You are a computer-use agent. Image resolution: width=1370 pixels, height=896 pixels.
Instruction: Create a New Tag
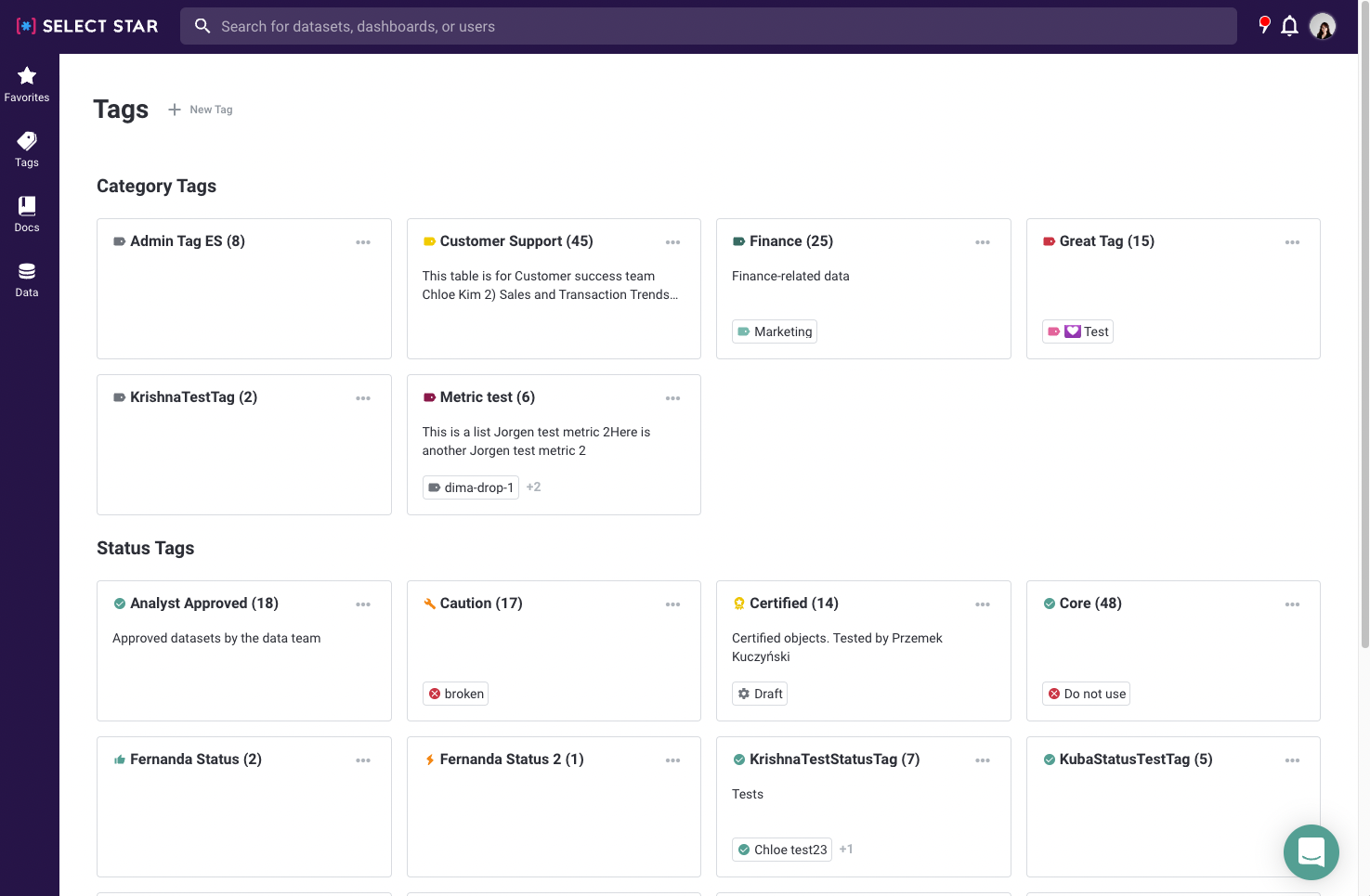[x=201, y=110]
